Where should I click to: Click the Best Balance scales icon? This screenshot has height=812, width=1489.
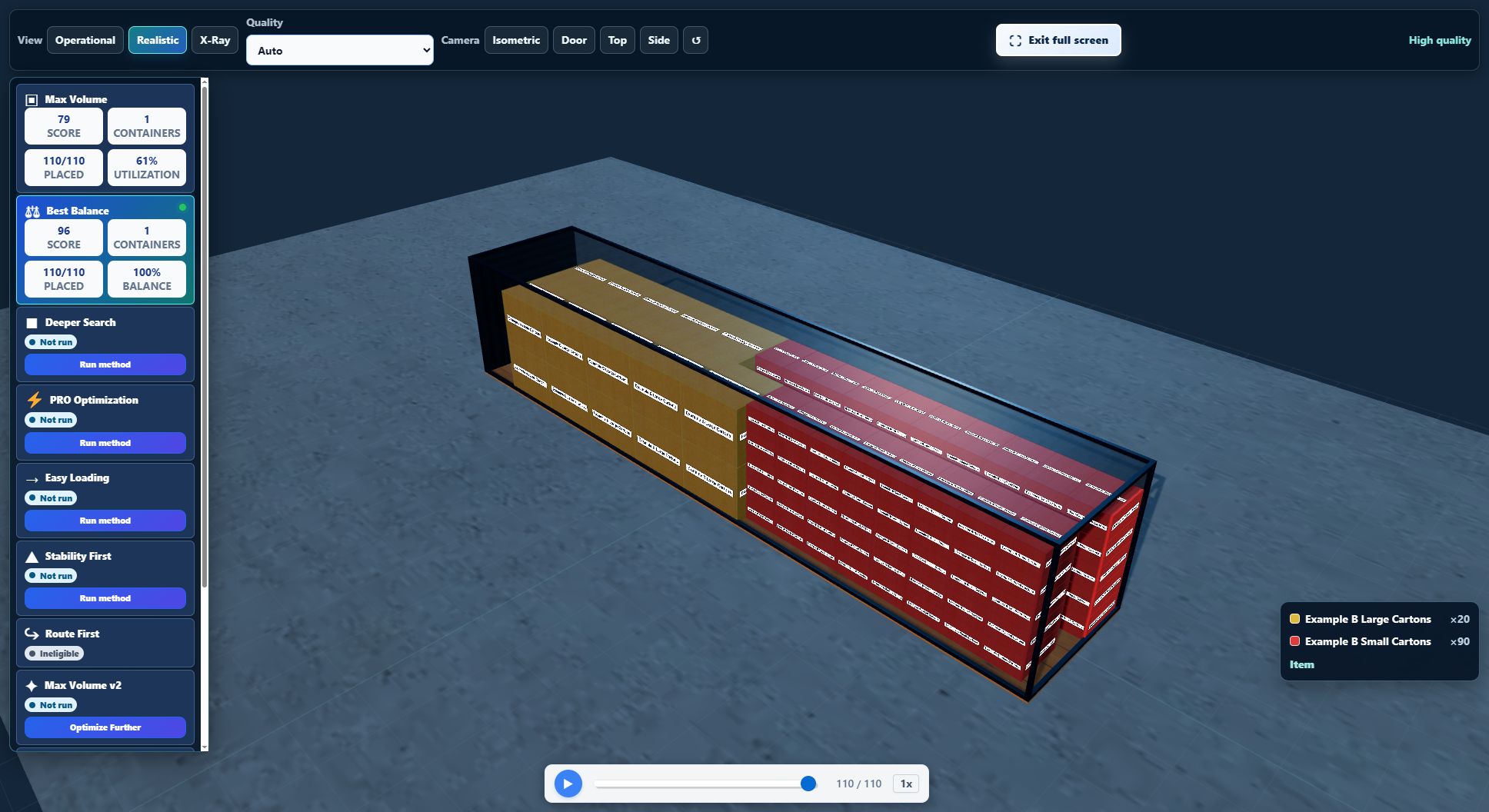pyautogui.click(x=32, y=211)
